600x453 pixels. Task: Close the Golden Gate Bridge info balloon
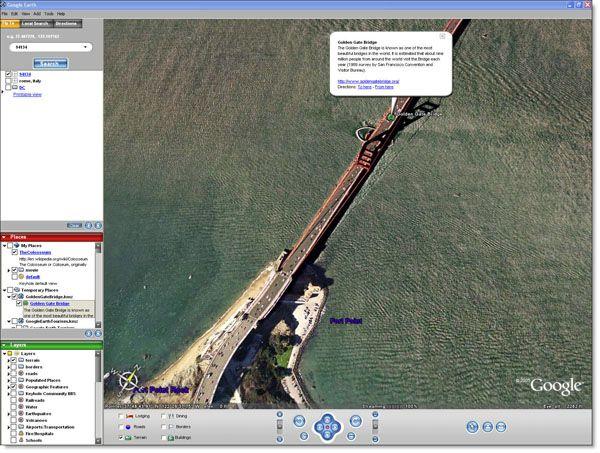pos(442,36)
